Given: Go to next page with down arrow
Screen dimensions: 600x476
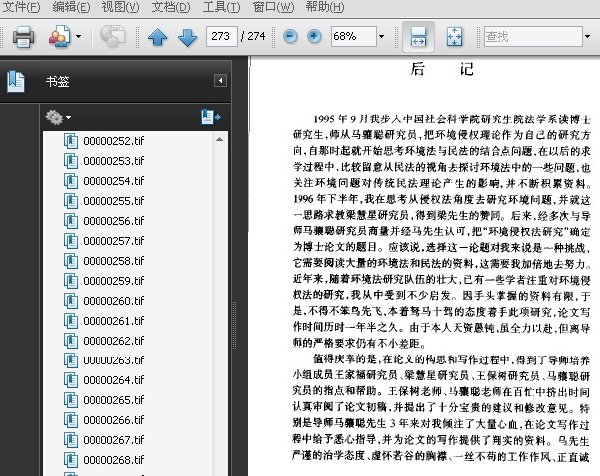Looking at the screenshot, I should [188, 37].
